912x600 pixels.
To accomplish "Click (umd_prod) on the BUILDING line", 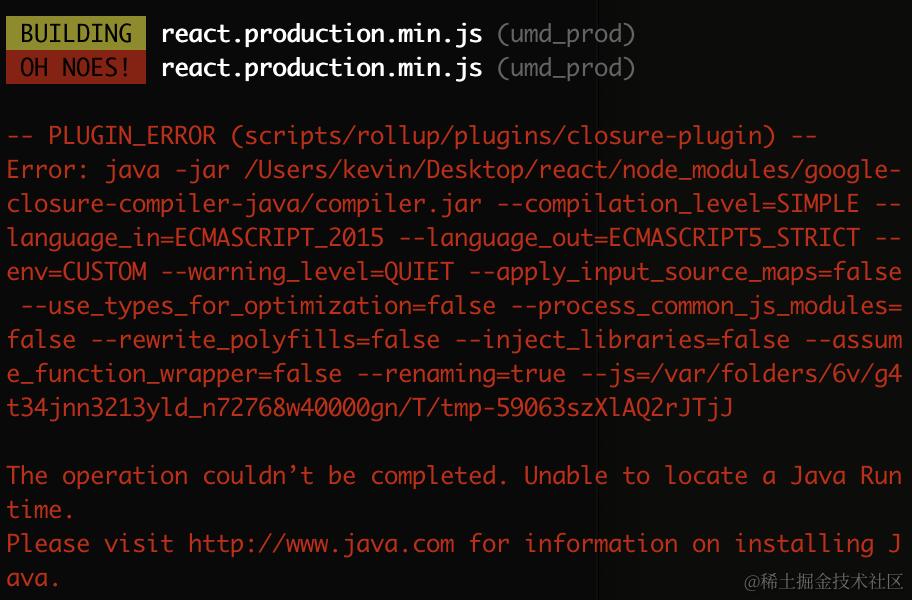I will [x=566, y=34].
